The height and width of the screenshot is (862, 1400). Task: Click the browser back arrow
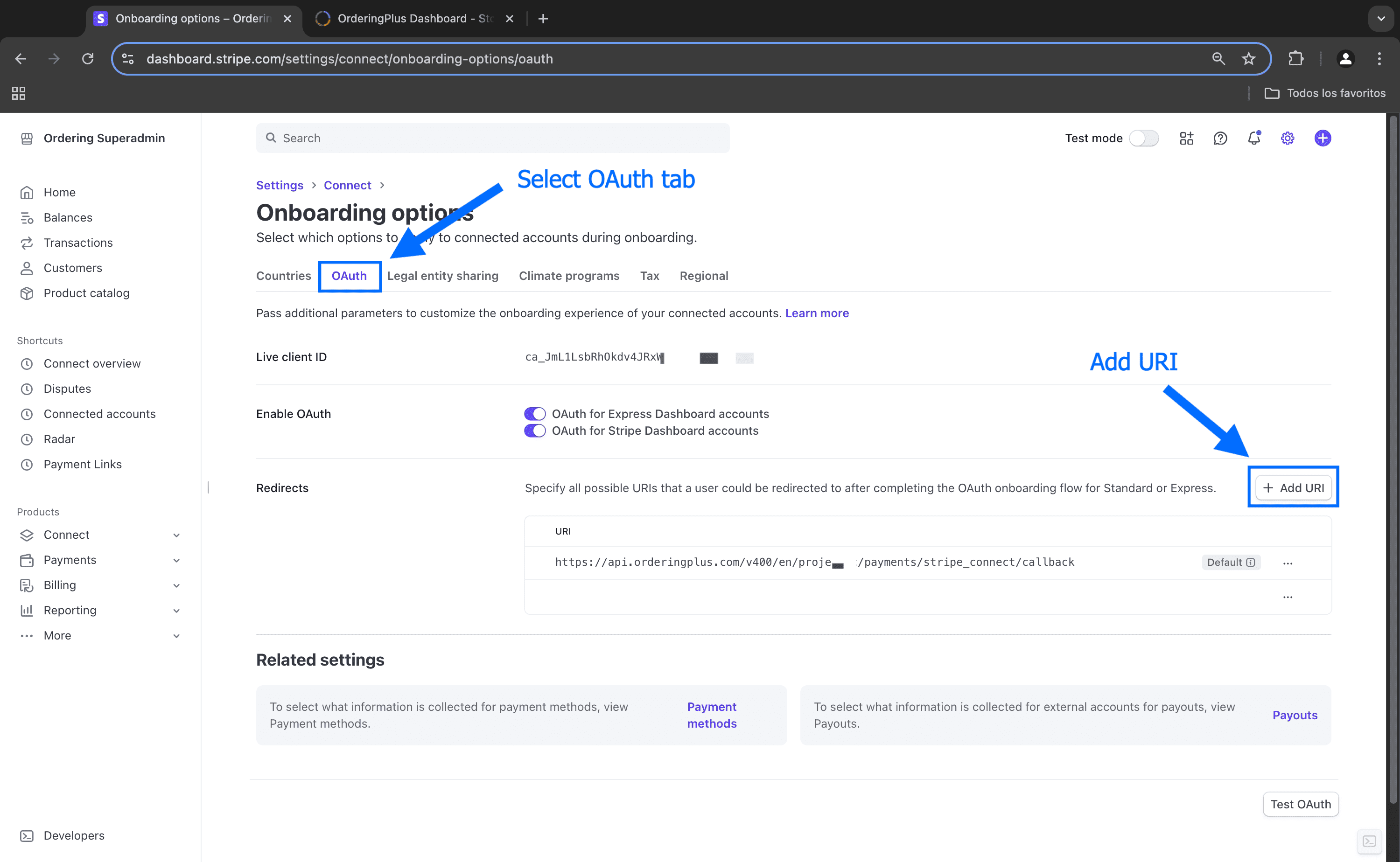pos(21,59)
